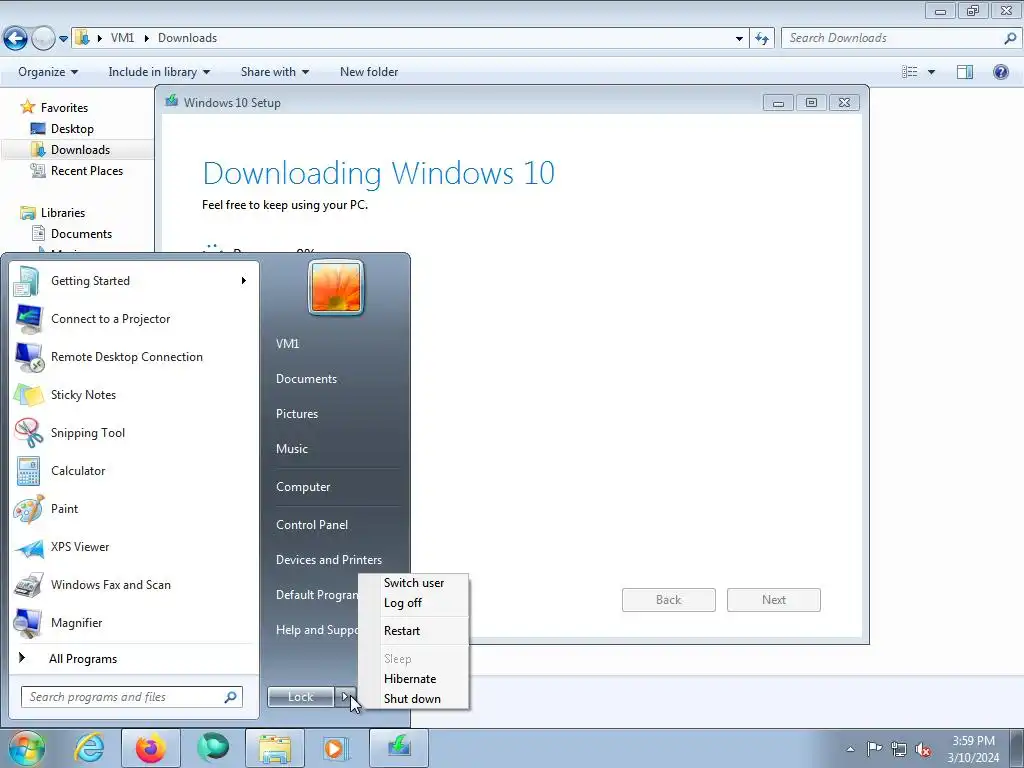Image resolution: width=1024 pixels, height=768 pixels.
Task: Launch Sticky Notes
Action: tap(133, 394)
